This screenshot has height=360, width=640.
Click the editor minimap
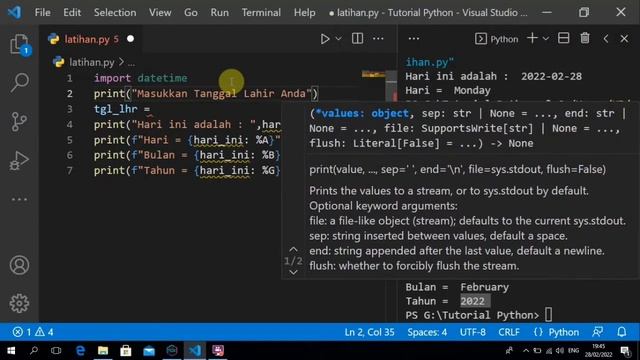pos(373,74)
